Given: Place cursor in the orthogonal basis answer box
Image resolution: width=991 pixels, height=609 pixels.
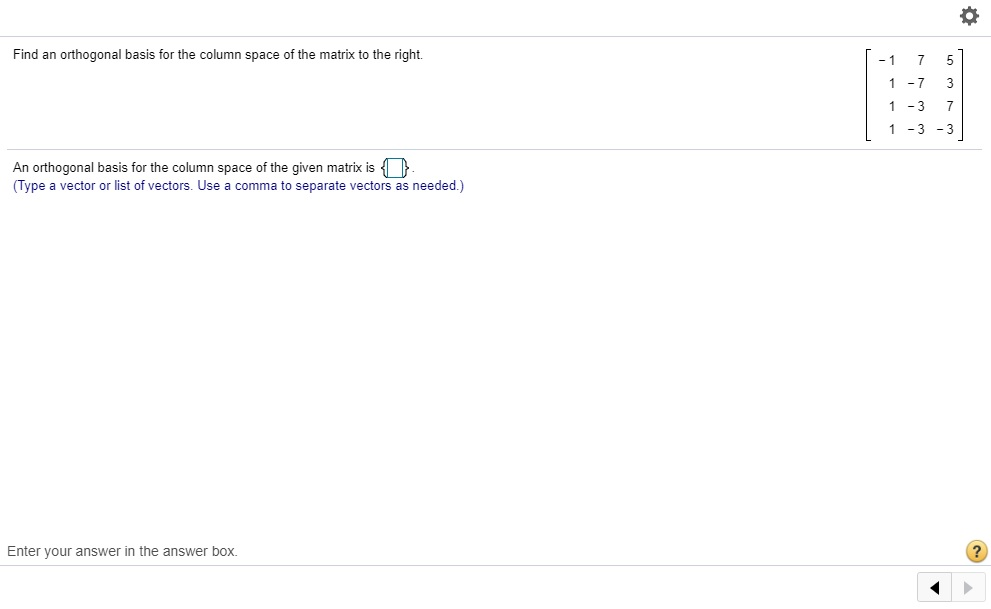Looking at the screenshot, I should tap(394, 167).
